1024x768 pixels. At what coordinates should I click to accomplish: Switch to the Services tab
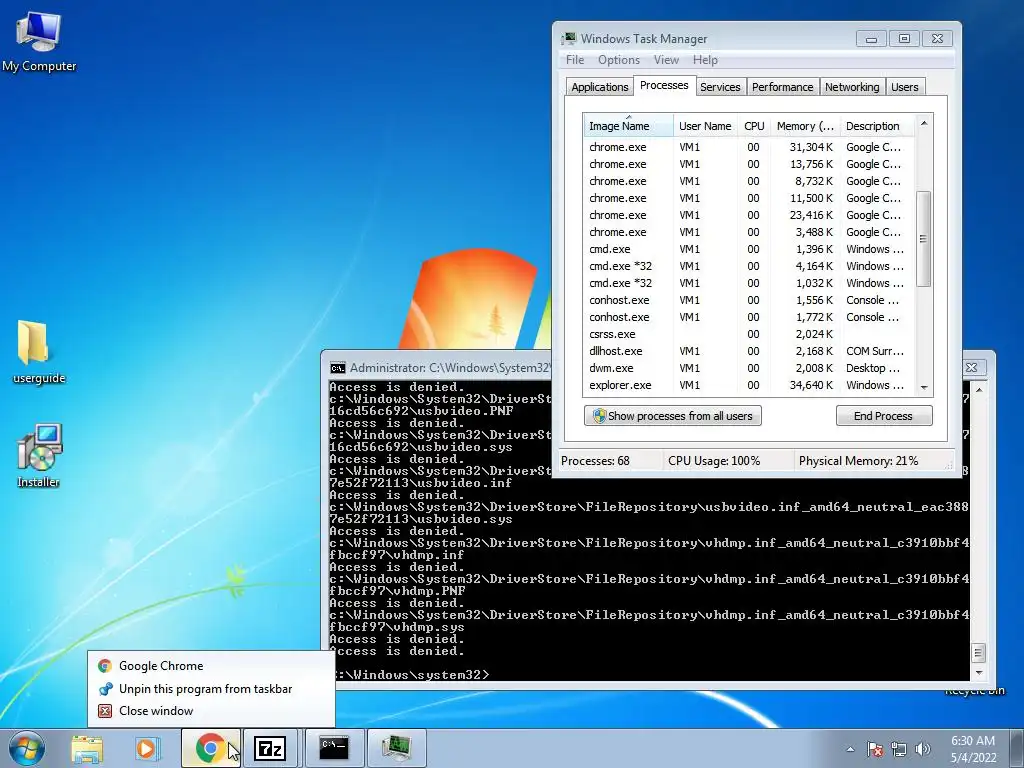coord(720,87)
